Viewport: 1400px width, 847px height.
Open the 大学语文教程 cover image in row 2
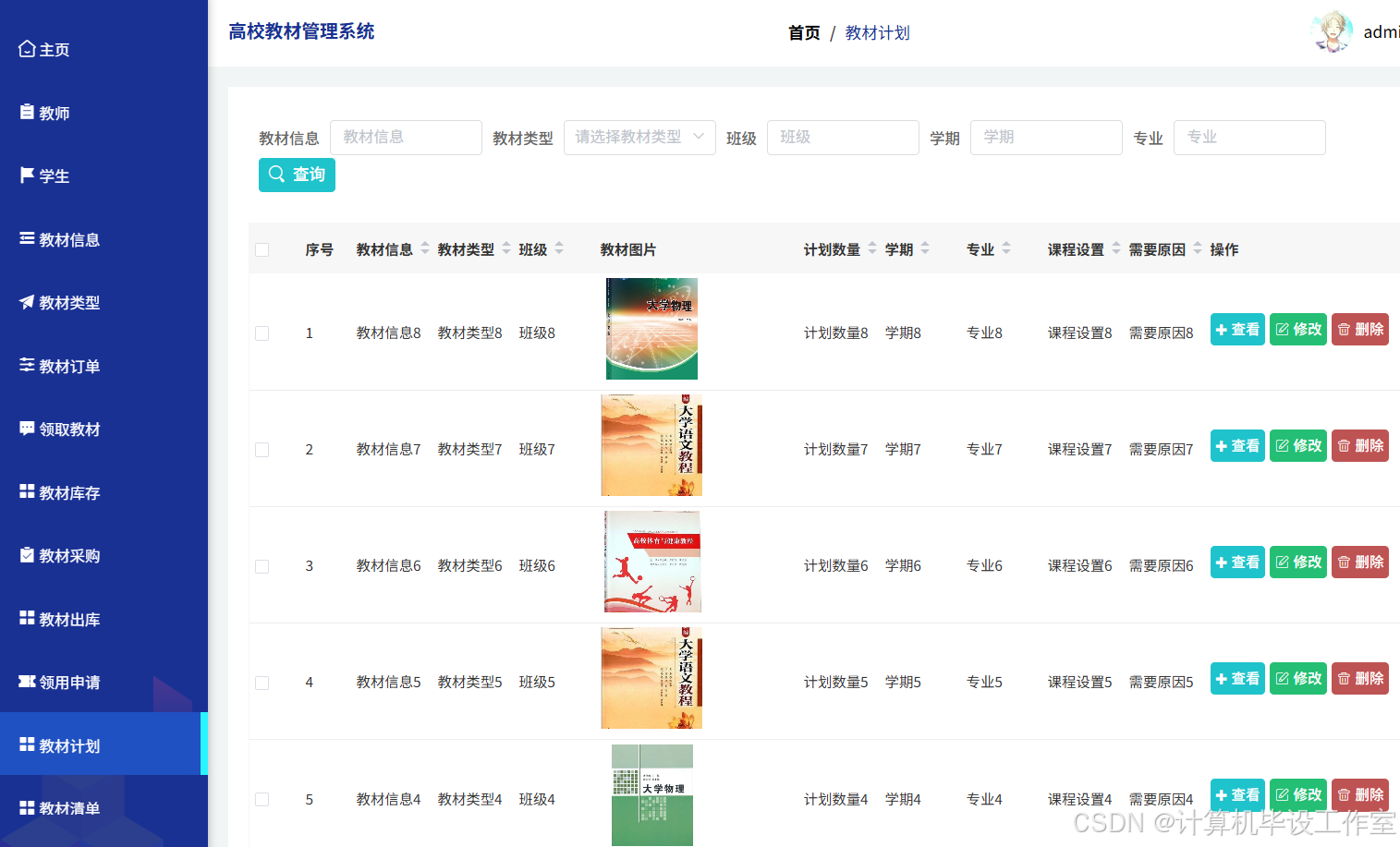(651, 445)
